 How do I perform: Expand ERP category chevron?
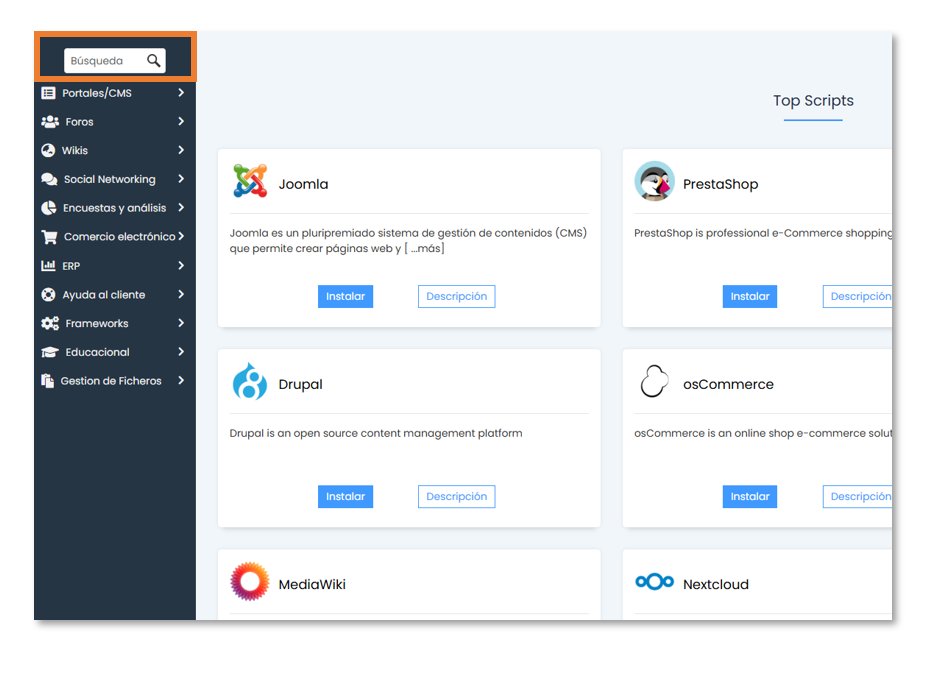coord(181,266)
